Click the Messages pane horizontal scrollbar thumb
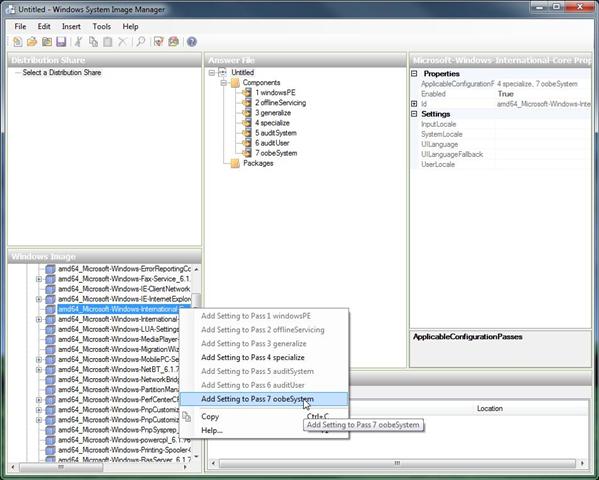599x480 pixels. [397, 463]
